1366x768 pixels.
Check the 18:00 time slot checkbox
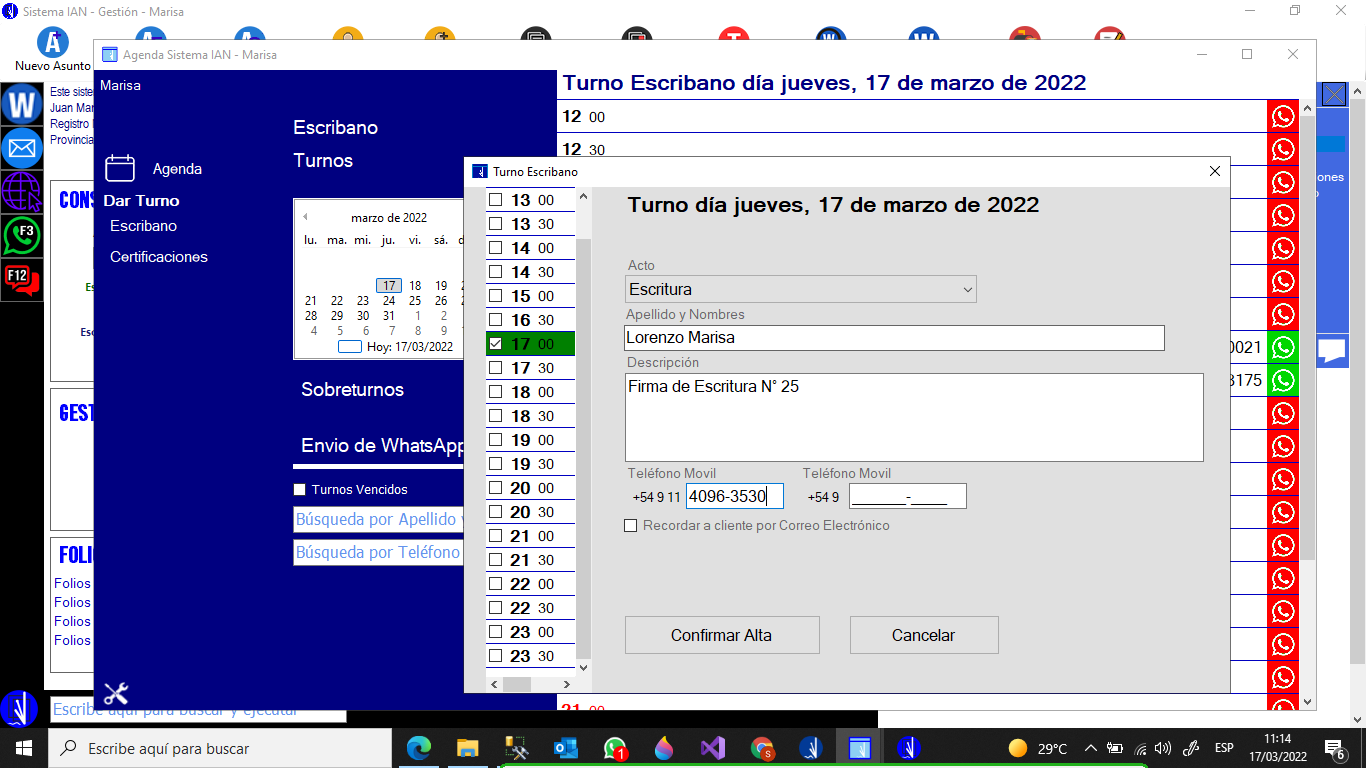(495, 392)
